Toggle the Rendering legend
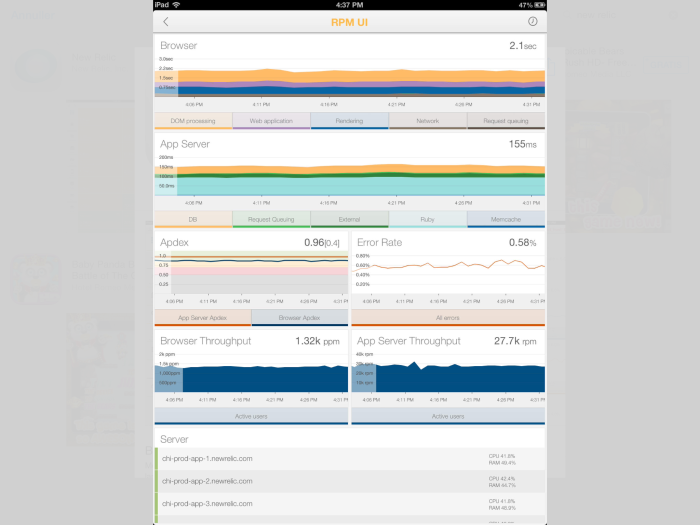 [350, 121]
